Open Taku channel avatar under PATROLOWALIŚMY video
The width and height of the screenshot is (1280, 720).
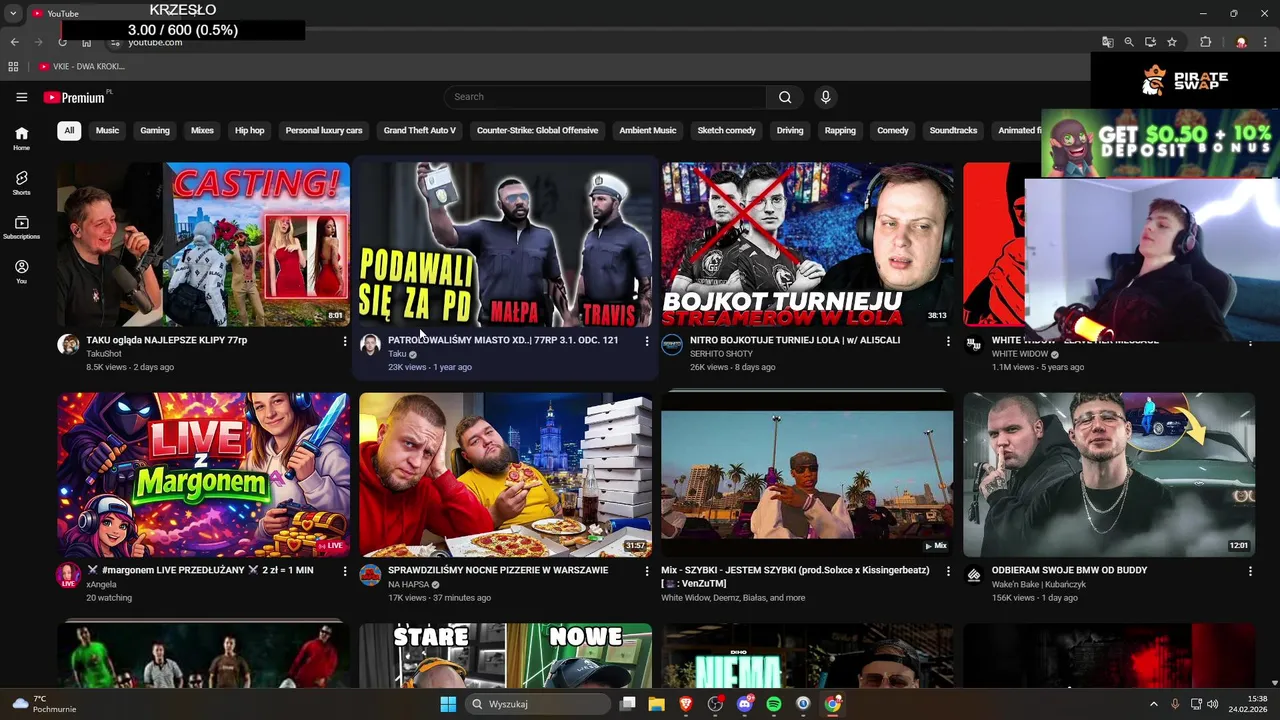(370, 345)
